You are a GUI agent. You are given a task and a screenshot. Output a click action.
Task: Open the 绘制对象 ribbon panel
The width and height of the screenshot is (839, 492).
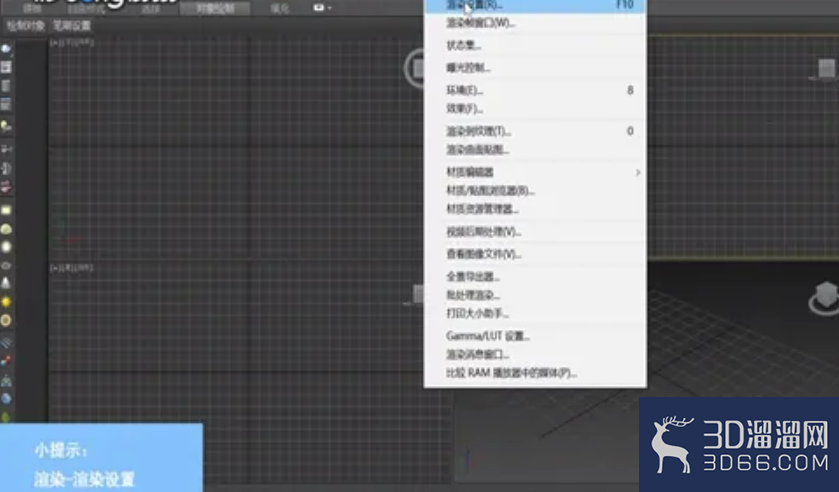[26, 26]
